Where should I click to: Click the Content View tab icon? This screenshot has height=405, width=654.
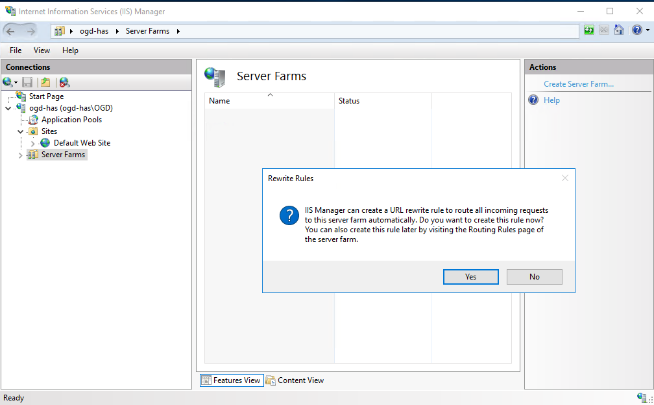[x=271, y=380]
